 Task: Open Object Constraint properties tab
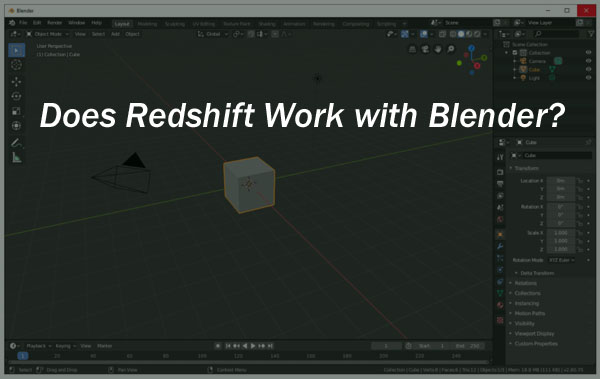point(500,282)
